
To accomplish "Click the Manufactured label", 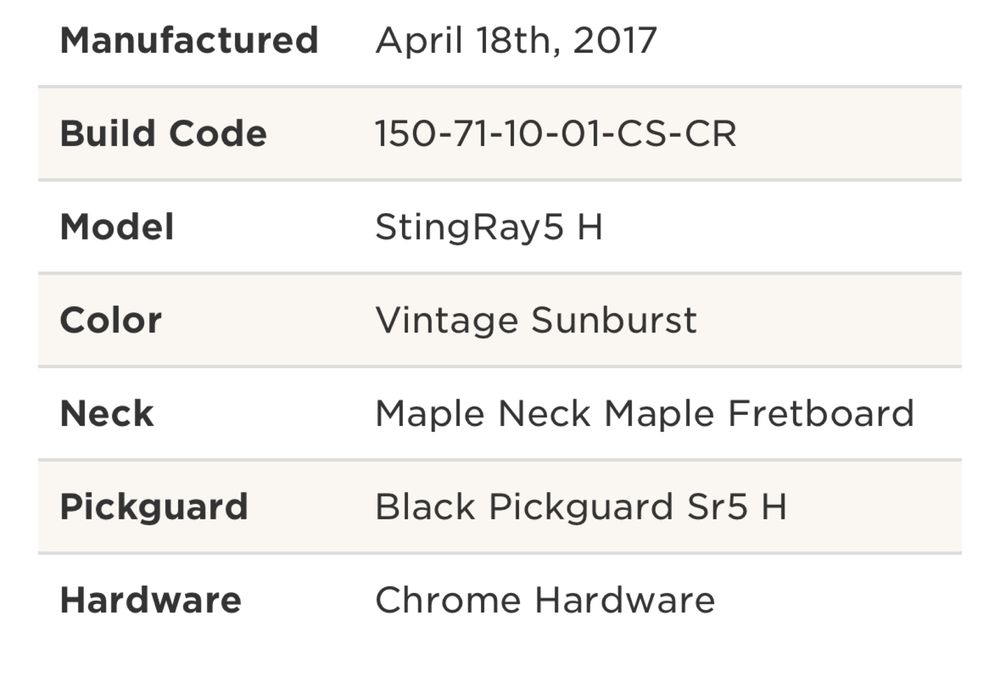I will (x=189, y=40).
